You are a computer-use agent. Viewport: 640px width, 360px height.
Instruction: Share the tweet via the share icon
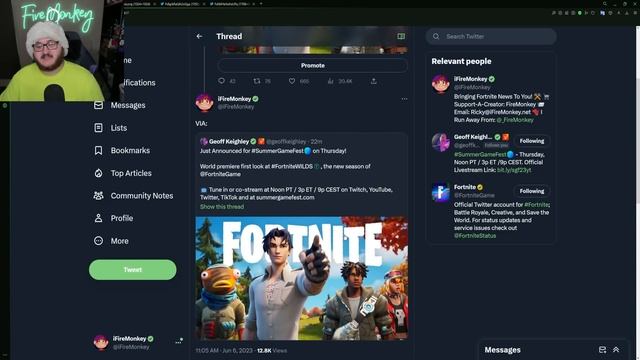(373, 81)
